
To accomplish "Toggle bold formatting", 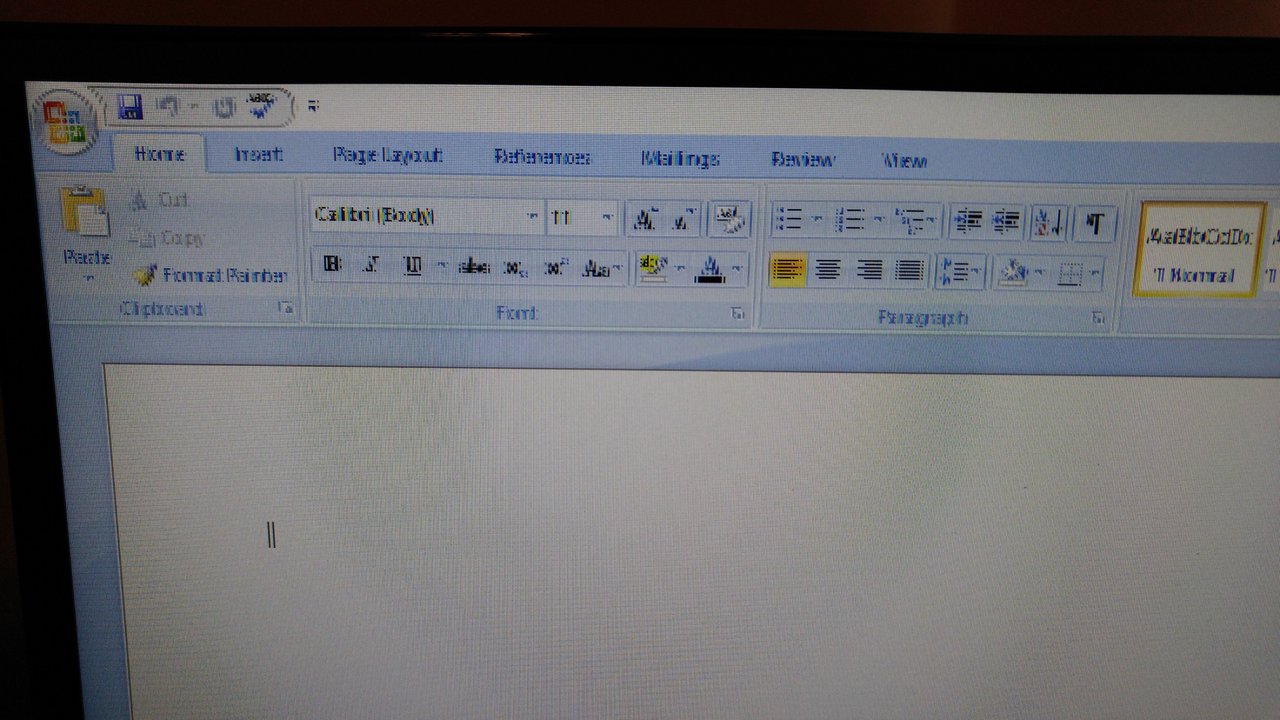I will point(333,265).
